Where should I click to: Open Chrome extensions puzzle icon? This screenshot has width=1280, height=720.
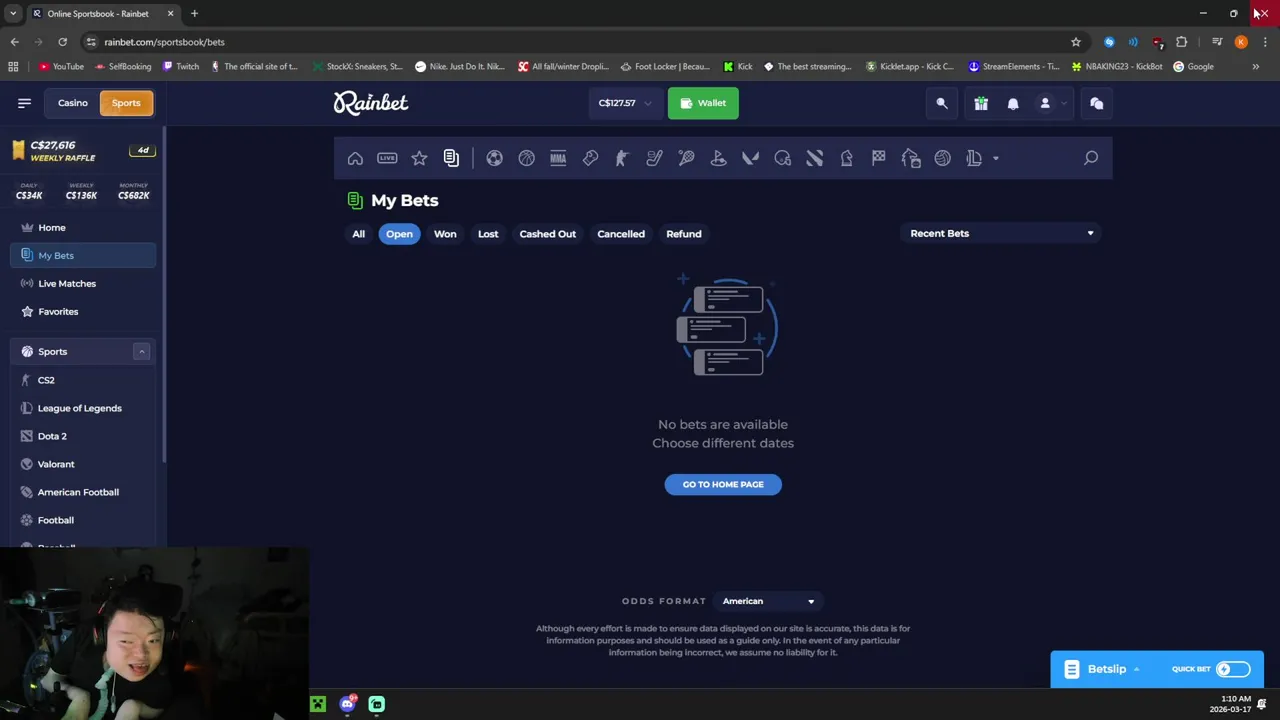click(x=1182, y=42)
